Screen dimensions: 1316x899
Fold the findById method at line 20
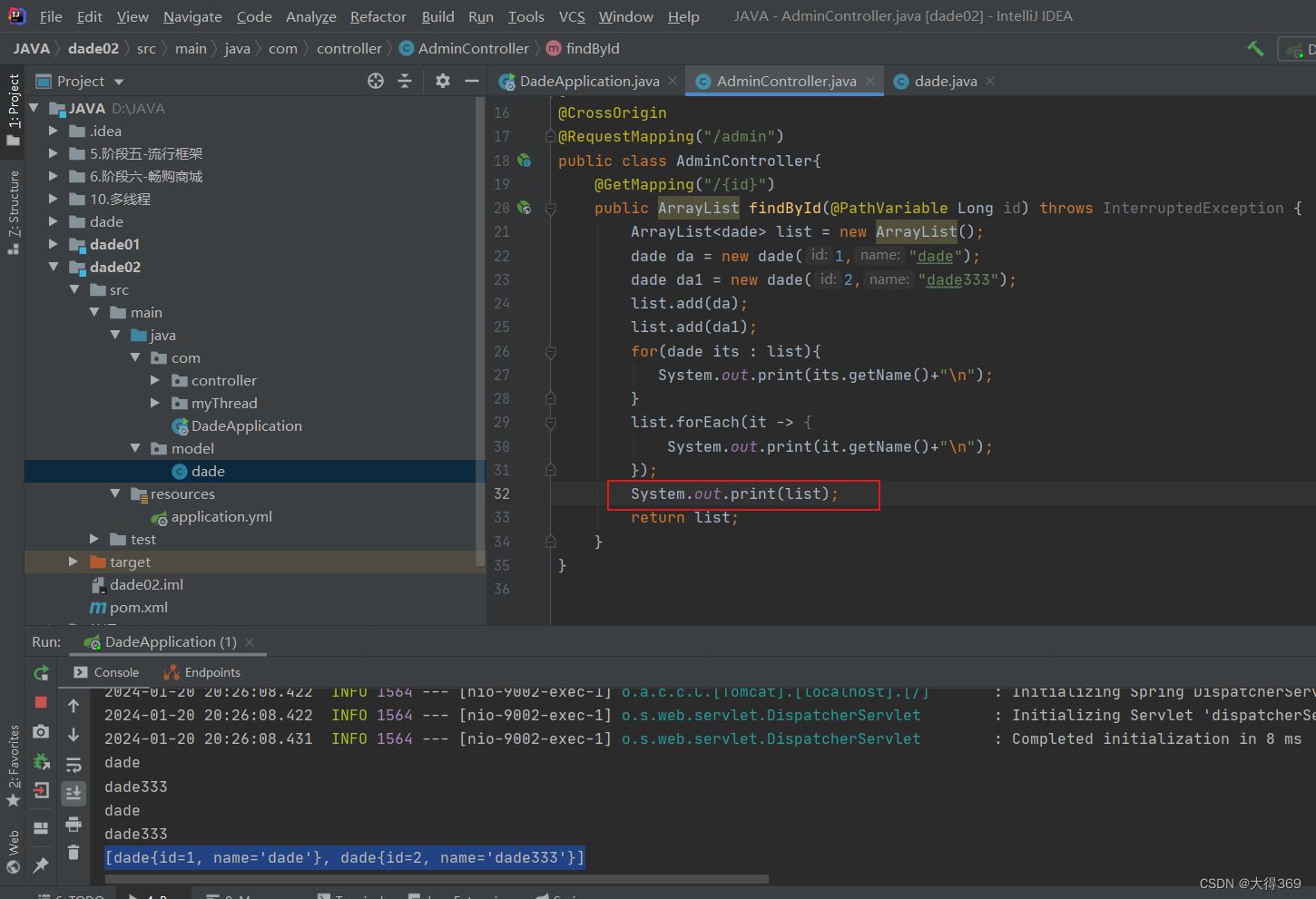pyautogui.click(x=550, y=208)
